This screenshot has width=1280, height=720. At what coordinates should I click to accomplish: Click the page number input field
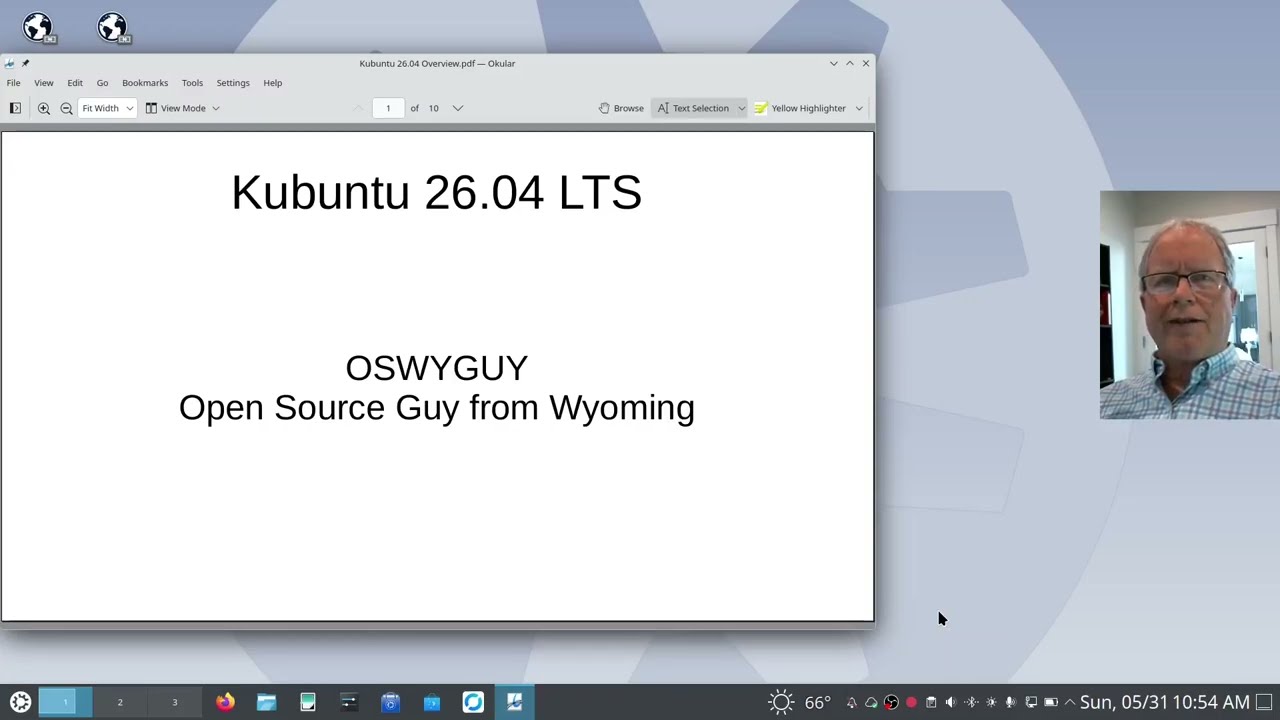point(388,108)
